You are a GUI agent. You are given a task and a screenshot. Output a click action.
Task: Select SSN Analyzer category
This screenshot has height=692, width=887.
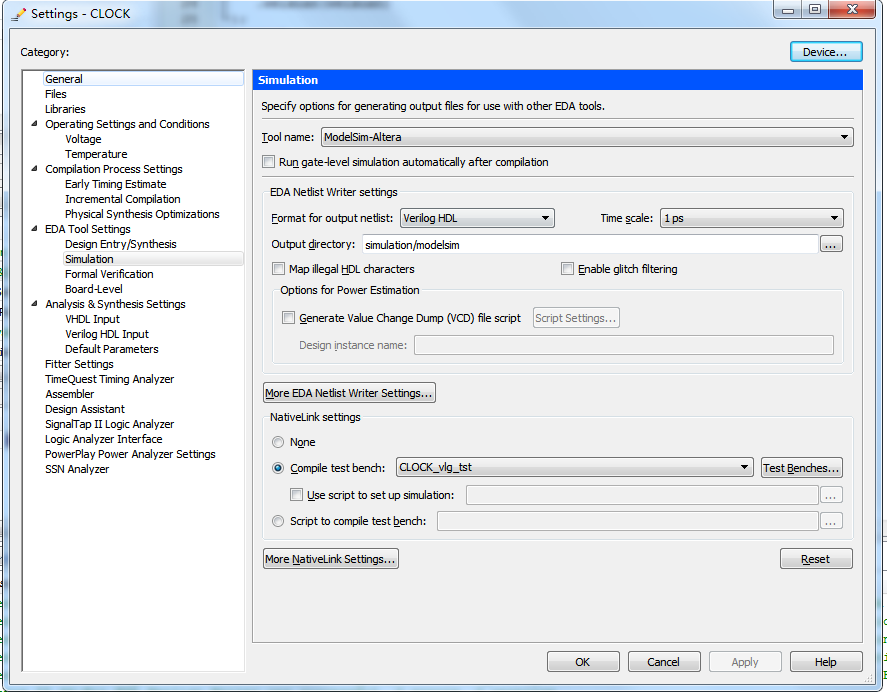coord(77,469)
